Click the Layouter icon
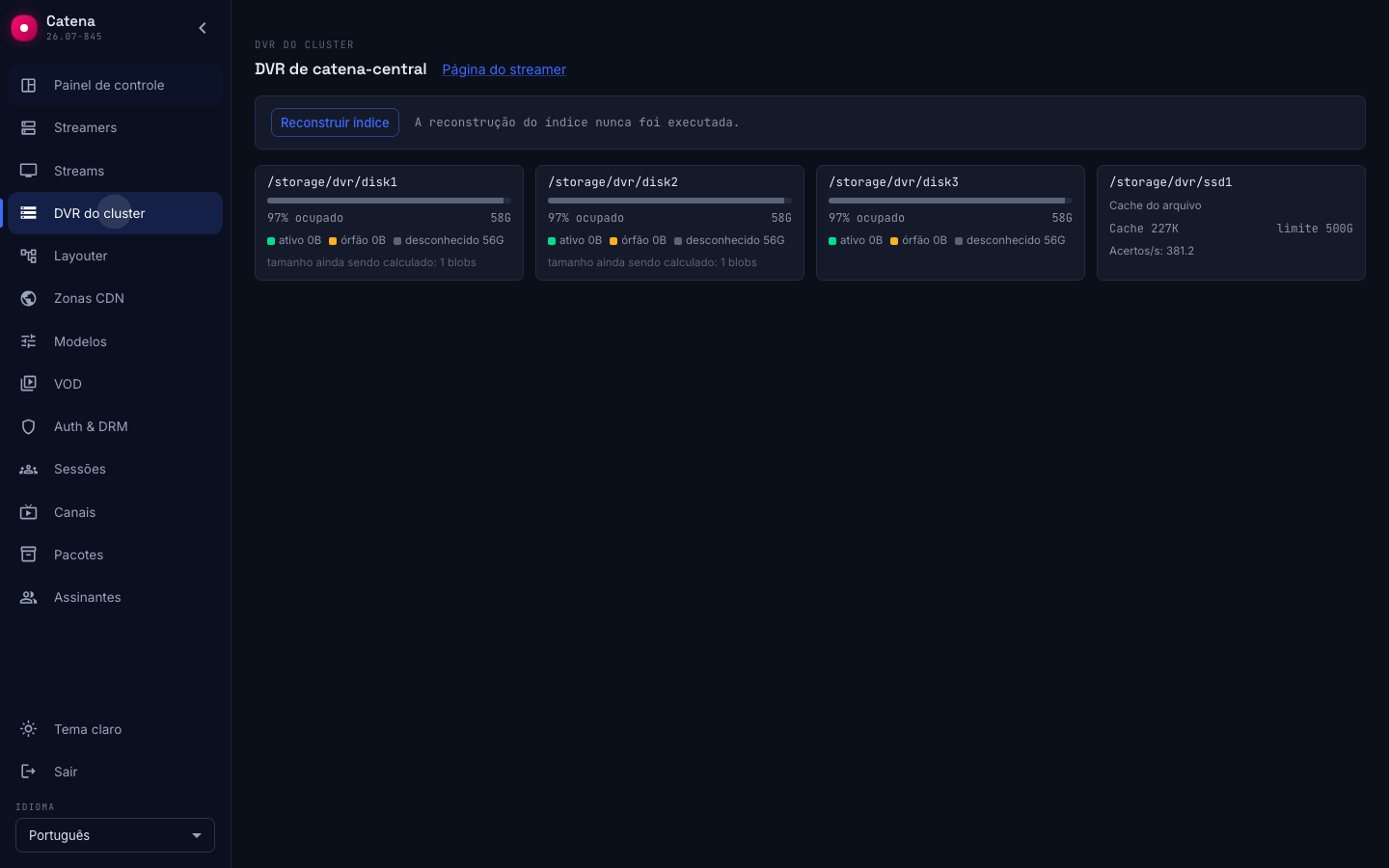Viewport: 1389px width, 868px height. pos(29,256)
